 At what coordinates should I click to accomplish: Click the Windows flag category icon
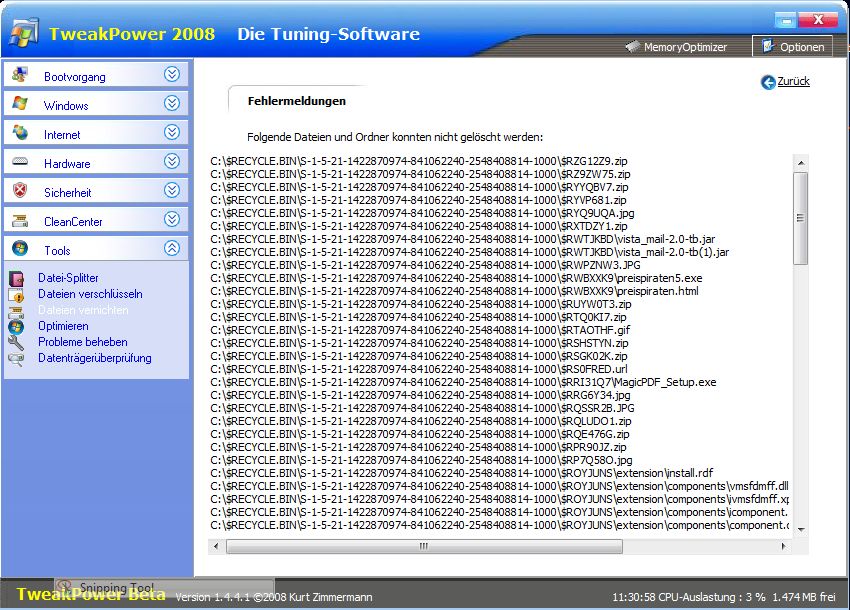[x=20, y=104]
